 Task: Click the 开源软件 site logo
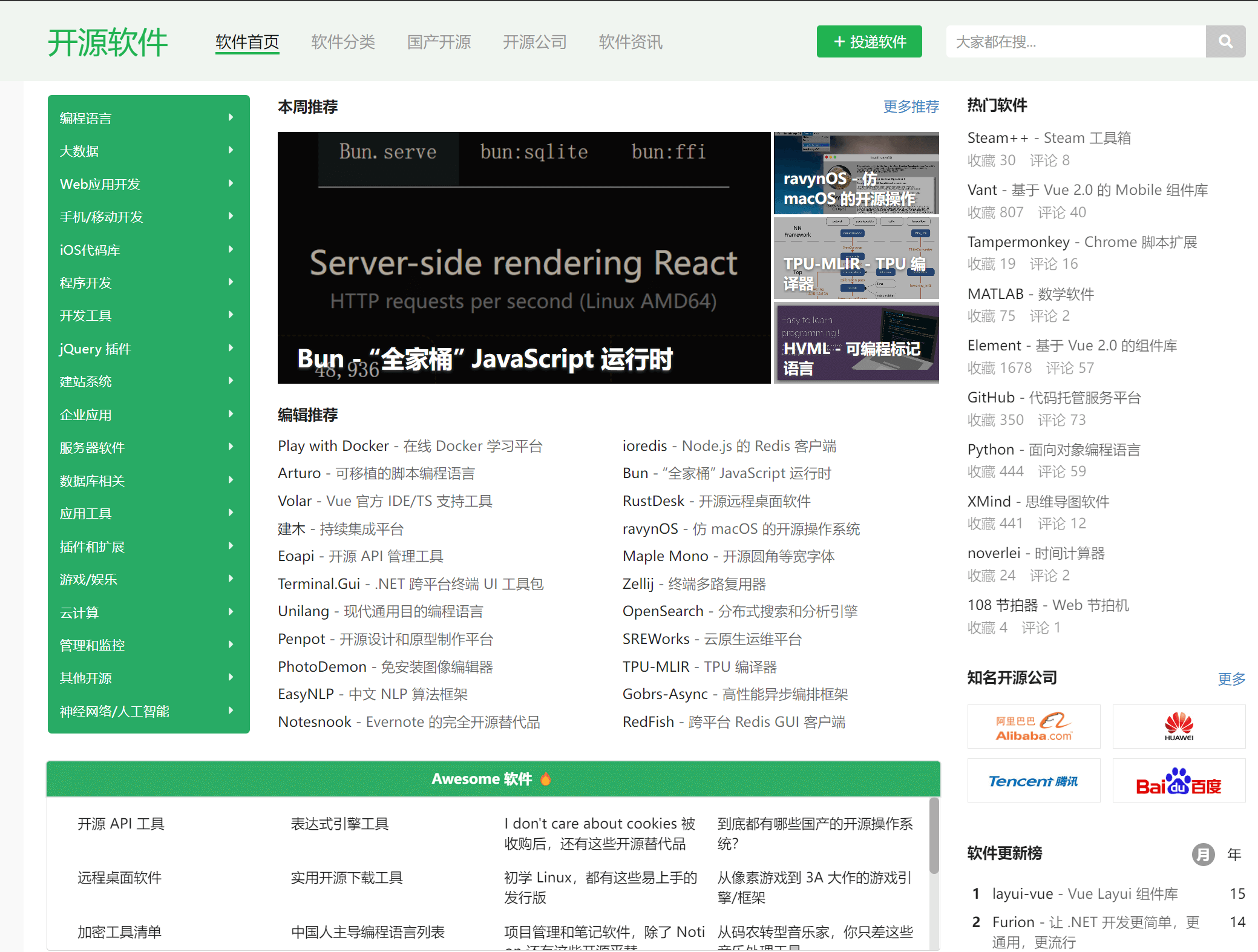tap(108, 42)
